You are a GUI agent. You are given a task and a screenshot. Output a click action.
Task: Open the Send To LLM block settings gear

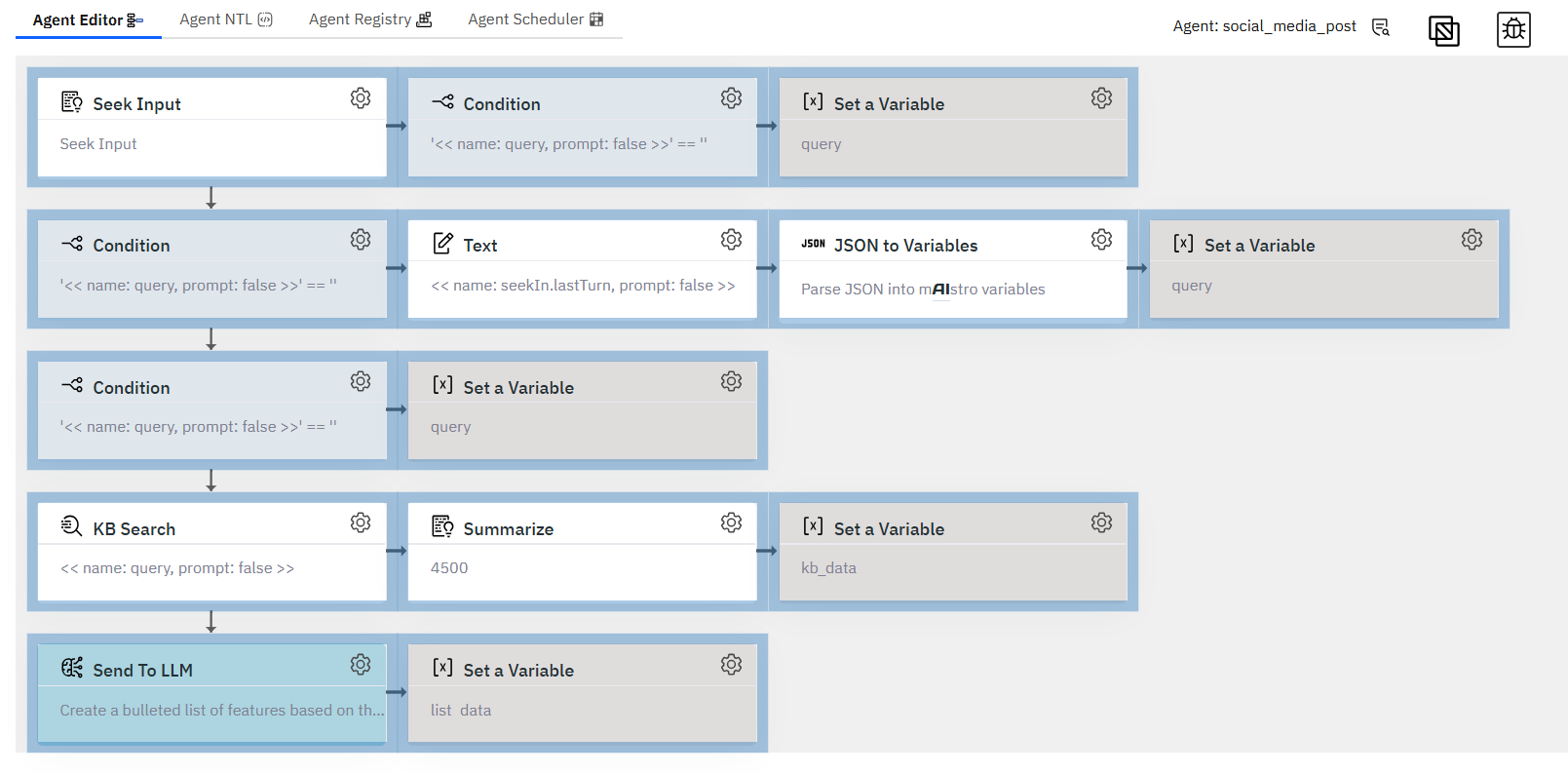tap(361, 665)
